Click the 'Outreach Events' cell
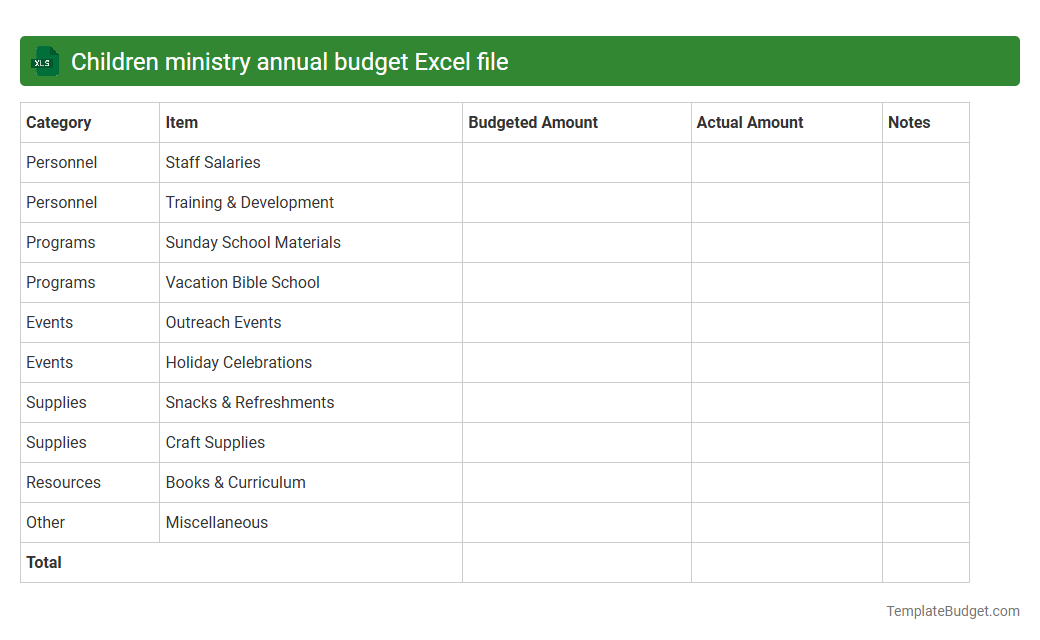The width and height of the screenshot is (1040, 640). coord(222,322)
